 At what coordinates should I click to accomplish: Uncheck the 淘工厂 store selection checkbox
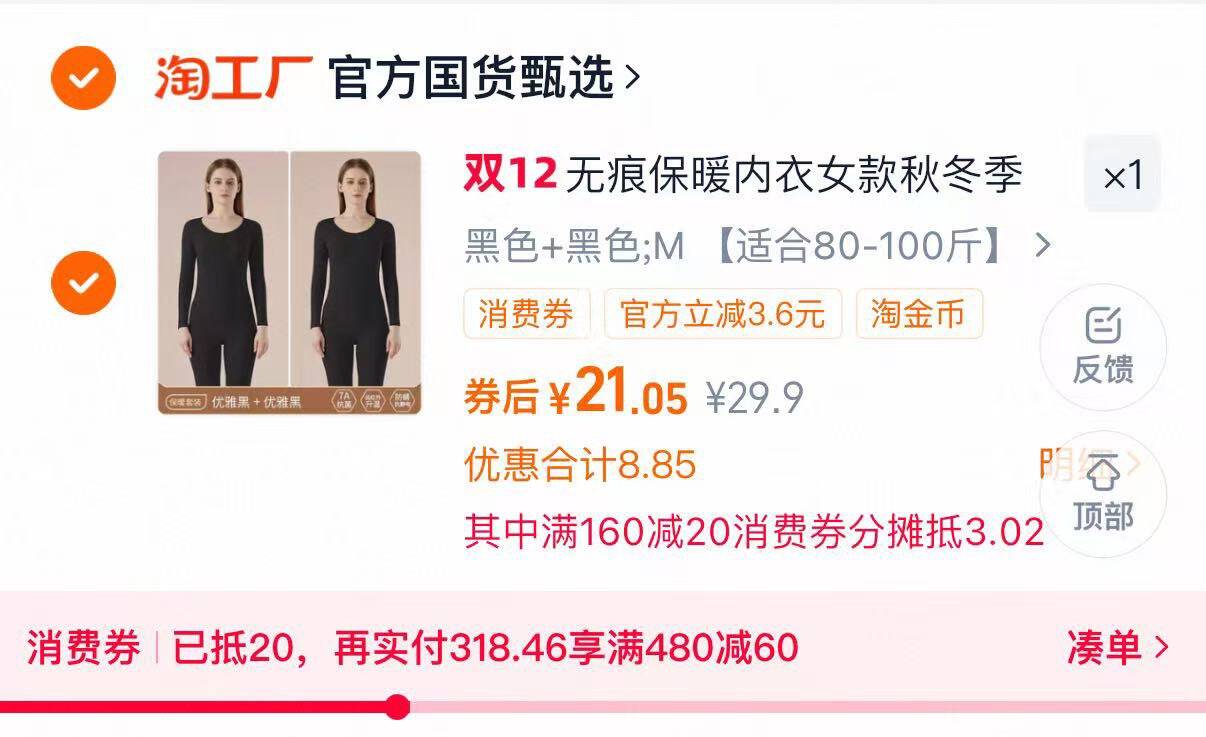click(x=84, y=77)
